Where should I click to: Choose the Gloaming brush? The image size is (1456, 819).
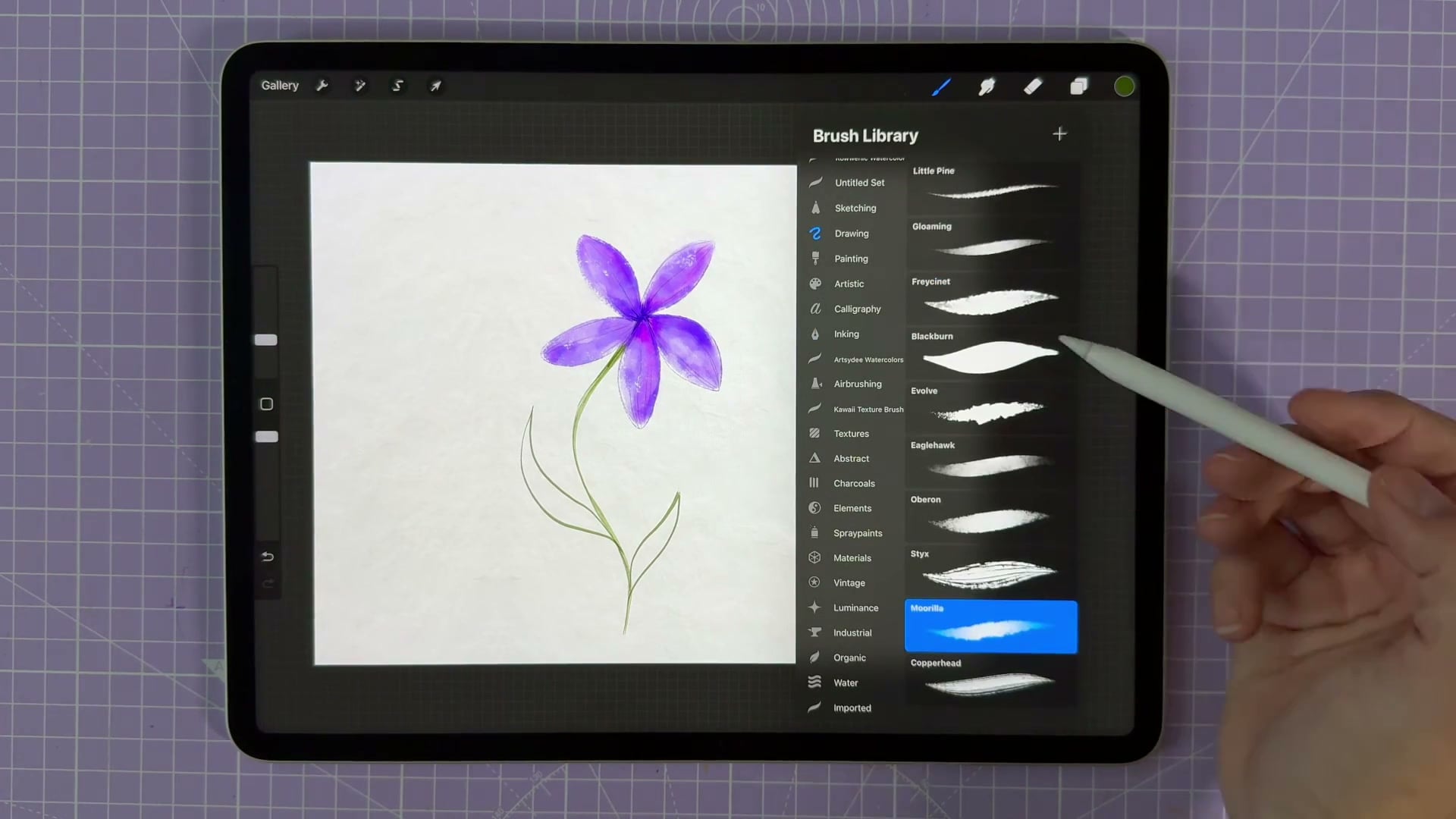click(991, 243)
